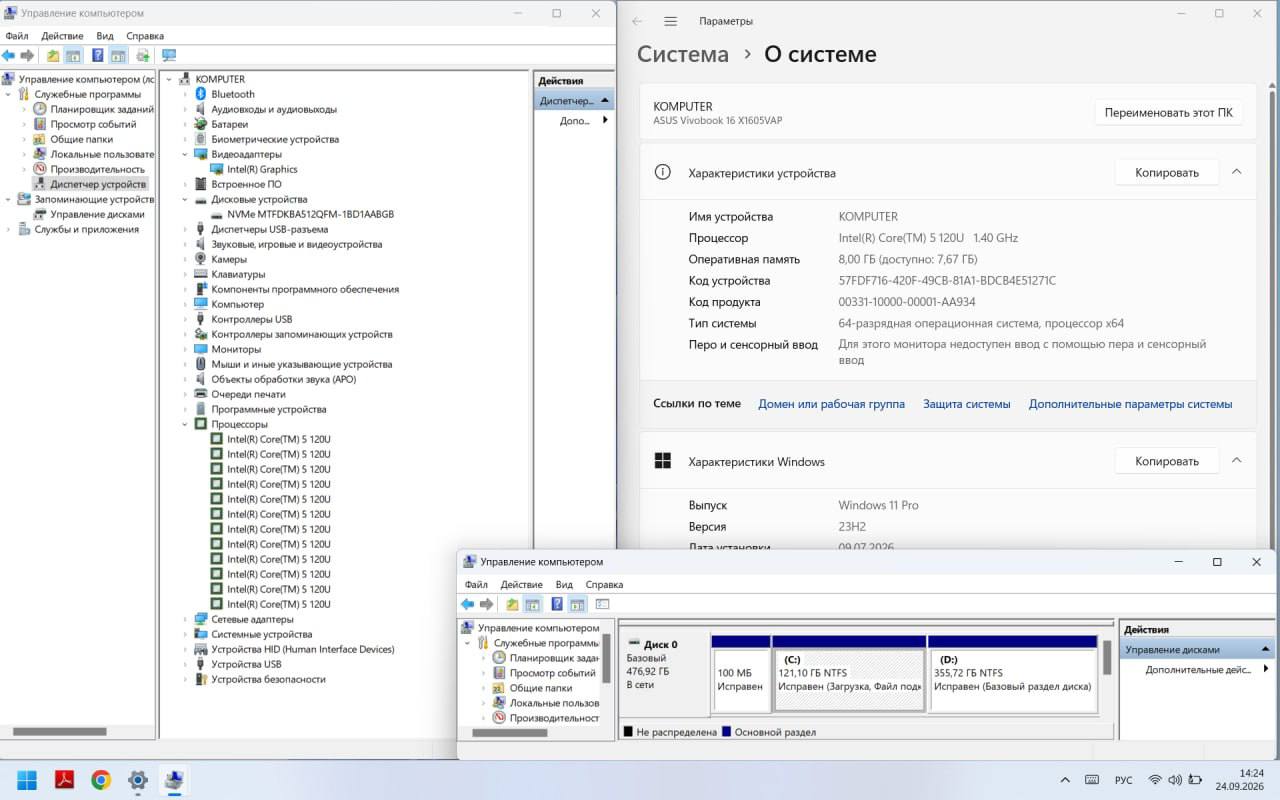Open Help icon in Device Manager window toolbar
Image resolution: width=1280 pixels, height=800 pixels.
click(x=98, y=56)
